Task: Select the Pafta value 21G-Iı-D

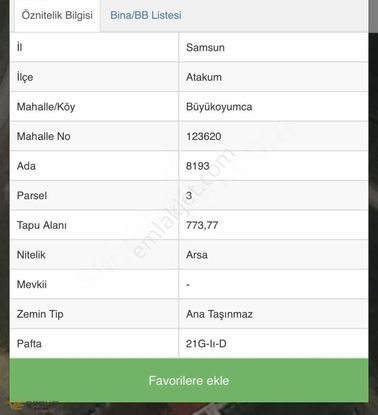Action: 206,344
